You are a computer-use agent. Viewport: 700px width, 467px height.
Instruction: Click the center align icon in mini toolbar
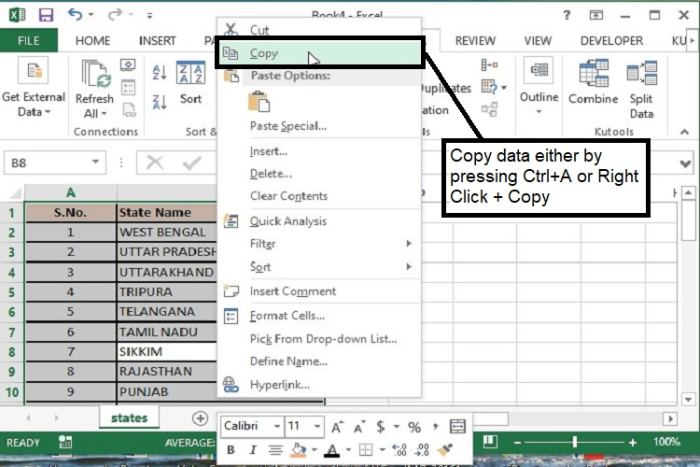275,450
